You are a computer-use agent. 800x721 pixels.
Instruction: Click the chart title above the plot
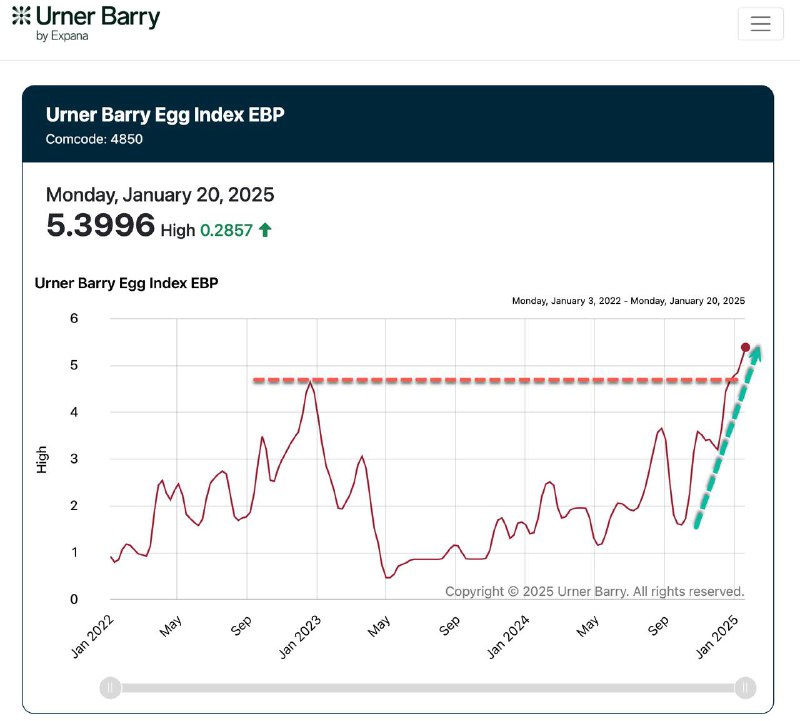tap(126, 283)
